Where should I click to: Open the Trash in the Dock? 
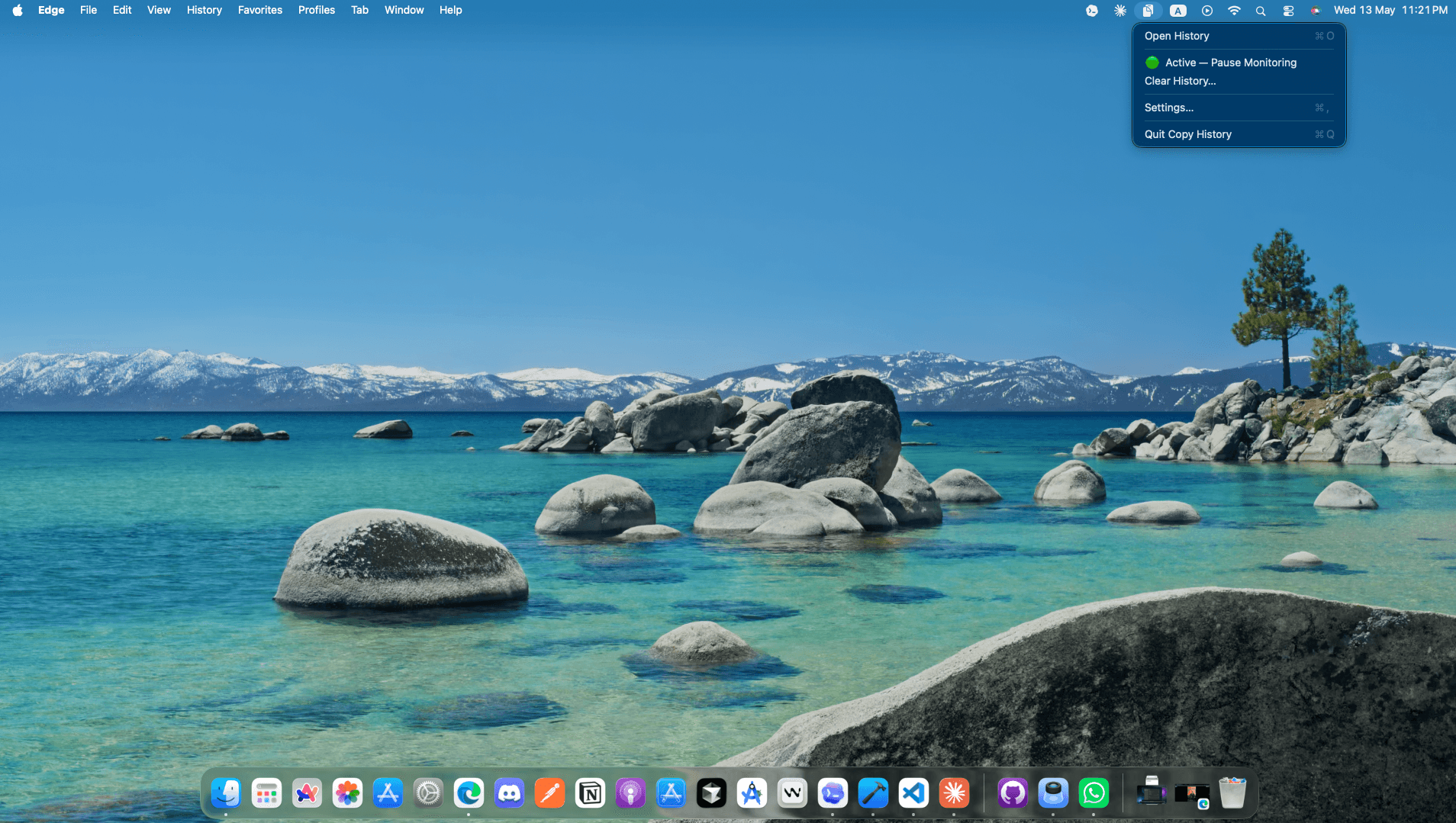(1232, 793)
